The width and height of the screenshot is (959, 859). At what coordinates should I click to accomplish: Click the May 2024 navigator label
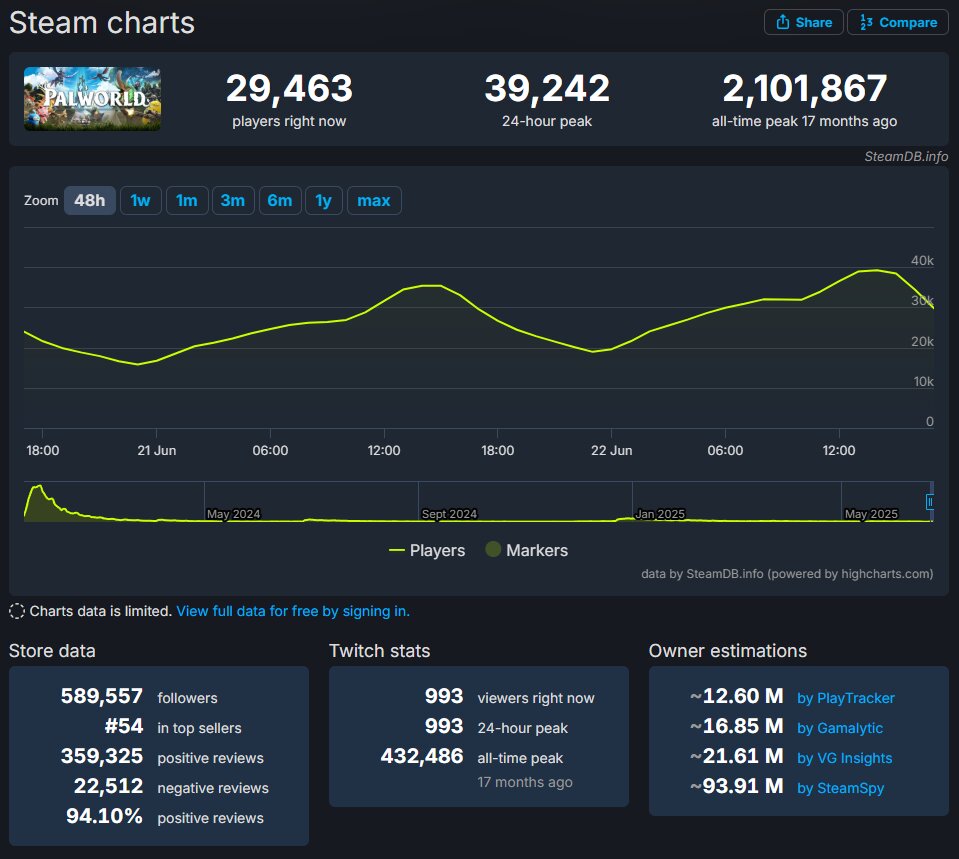coord(234,514)
